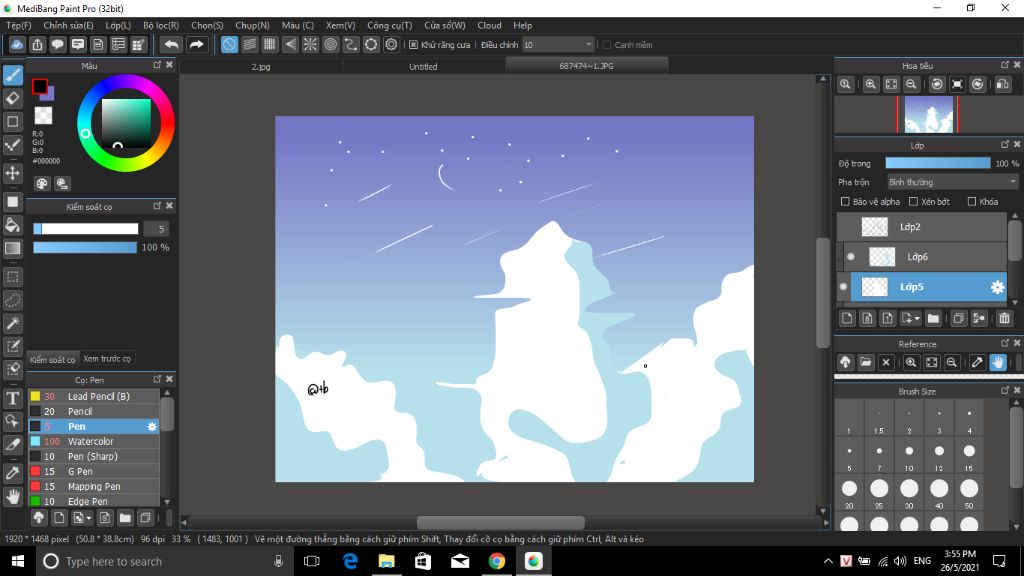Image resolution: width=1024 pixels, height=576 pixels.
Task: Select the Magic Wand tool
Action: pos(13,323)
